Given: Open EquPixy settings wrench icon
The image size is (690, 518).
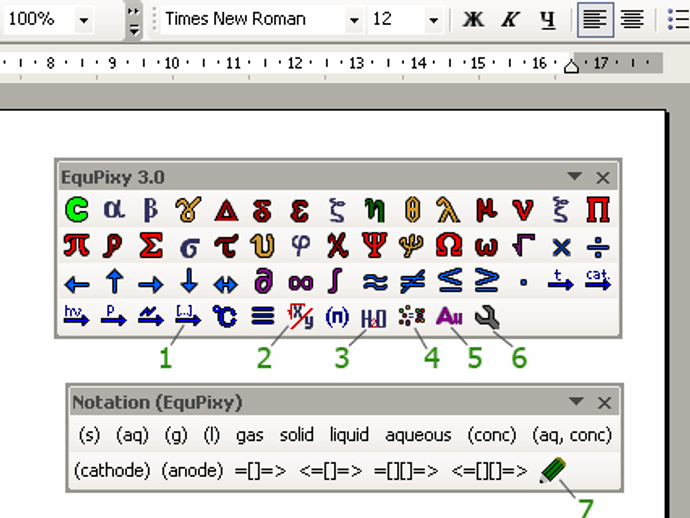Looking at the screenshot, I should click(487, 317).
